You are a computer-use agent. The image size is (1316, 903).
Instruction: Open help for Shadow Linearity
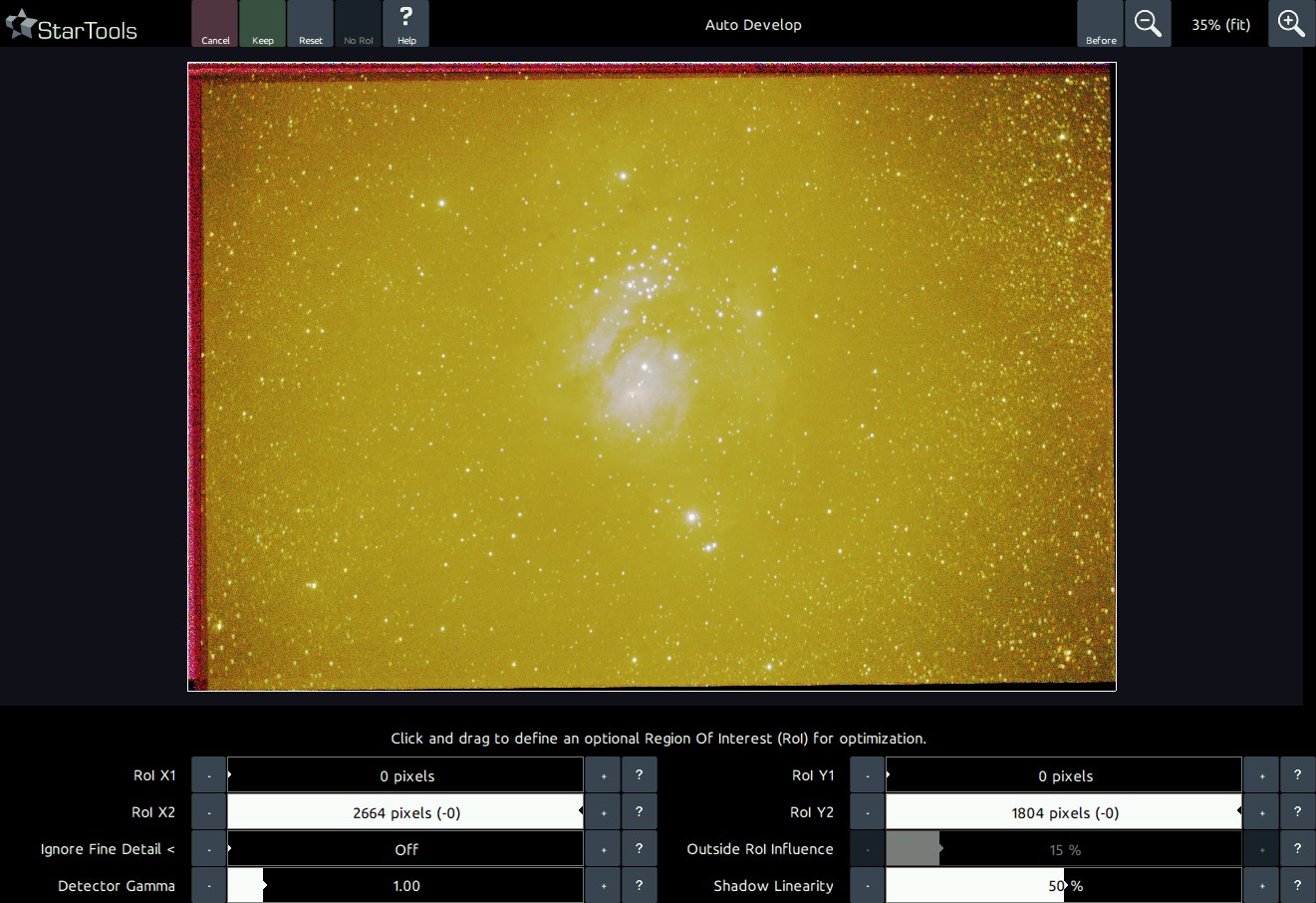pyautogui.click(x=1297, y=885)
